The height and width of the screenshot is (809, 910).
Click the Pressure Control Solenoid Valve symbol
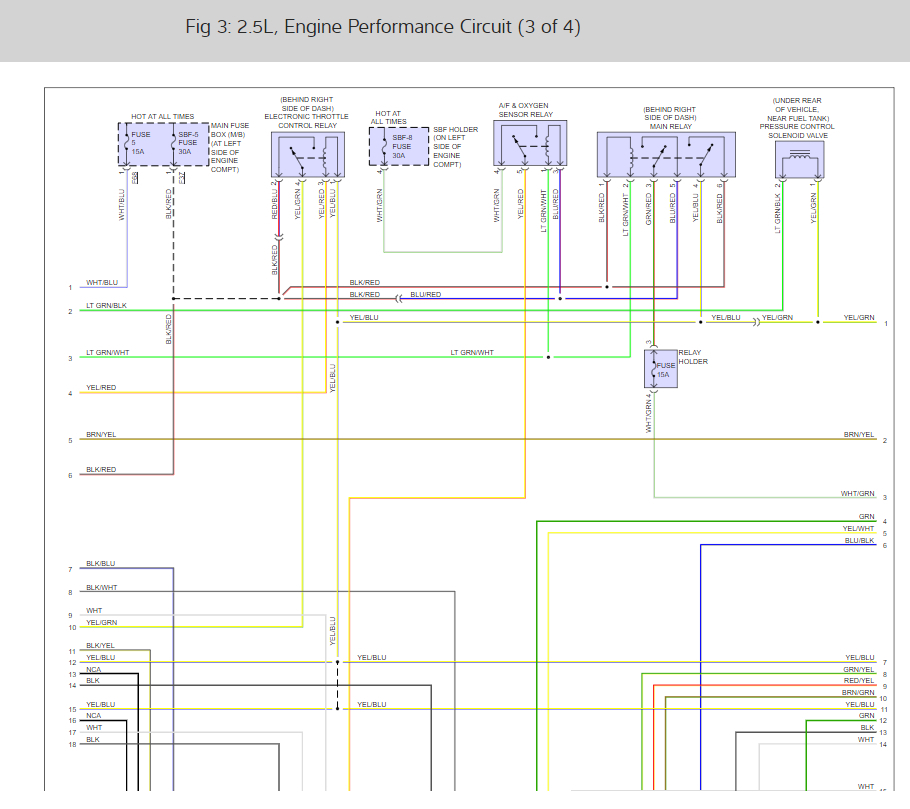click(x=800, y=160)
